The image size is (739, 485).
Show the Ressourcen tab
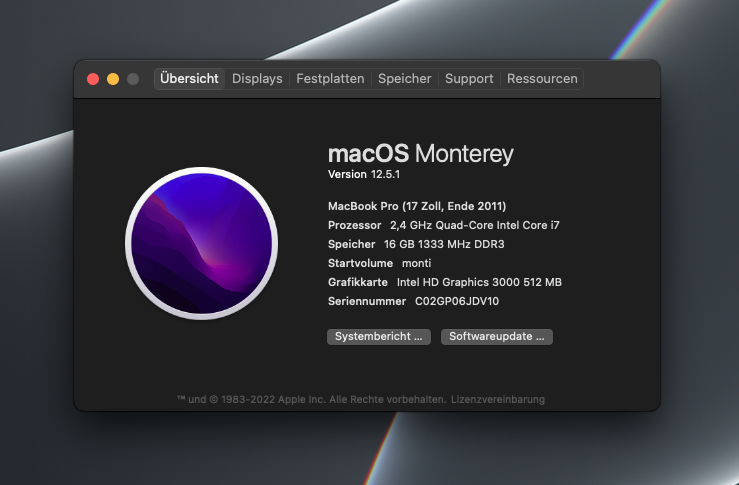tap(542, 79)
